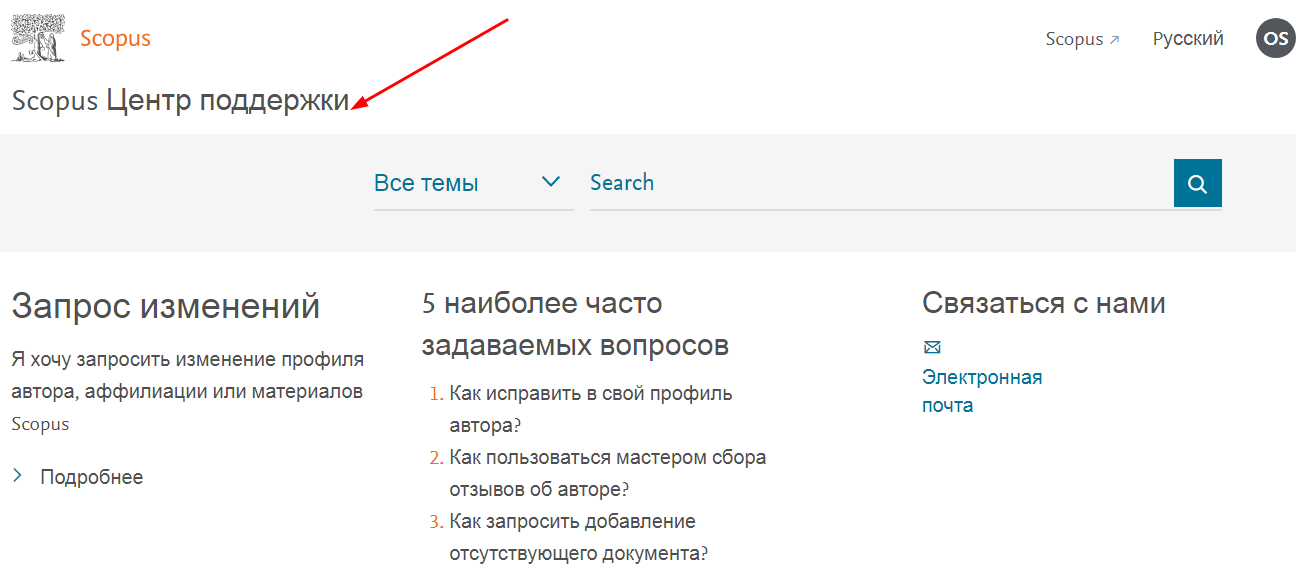Click the Elsevier tree logo
Viewport: 1296px width, 573px height.
38,40
